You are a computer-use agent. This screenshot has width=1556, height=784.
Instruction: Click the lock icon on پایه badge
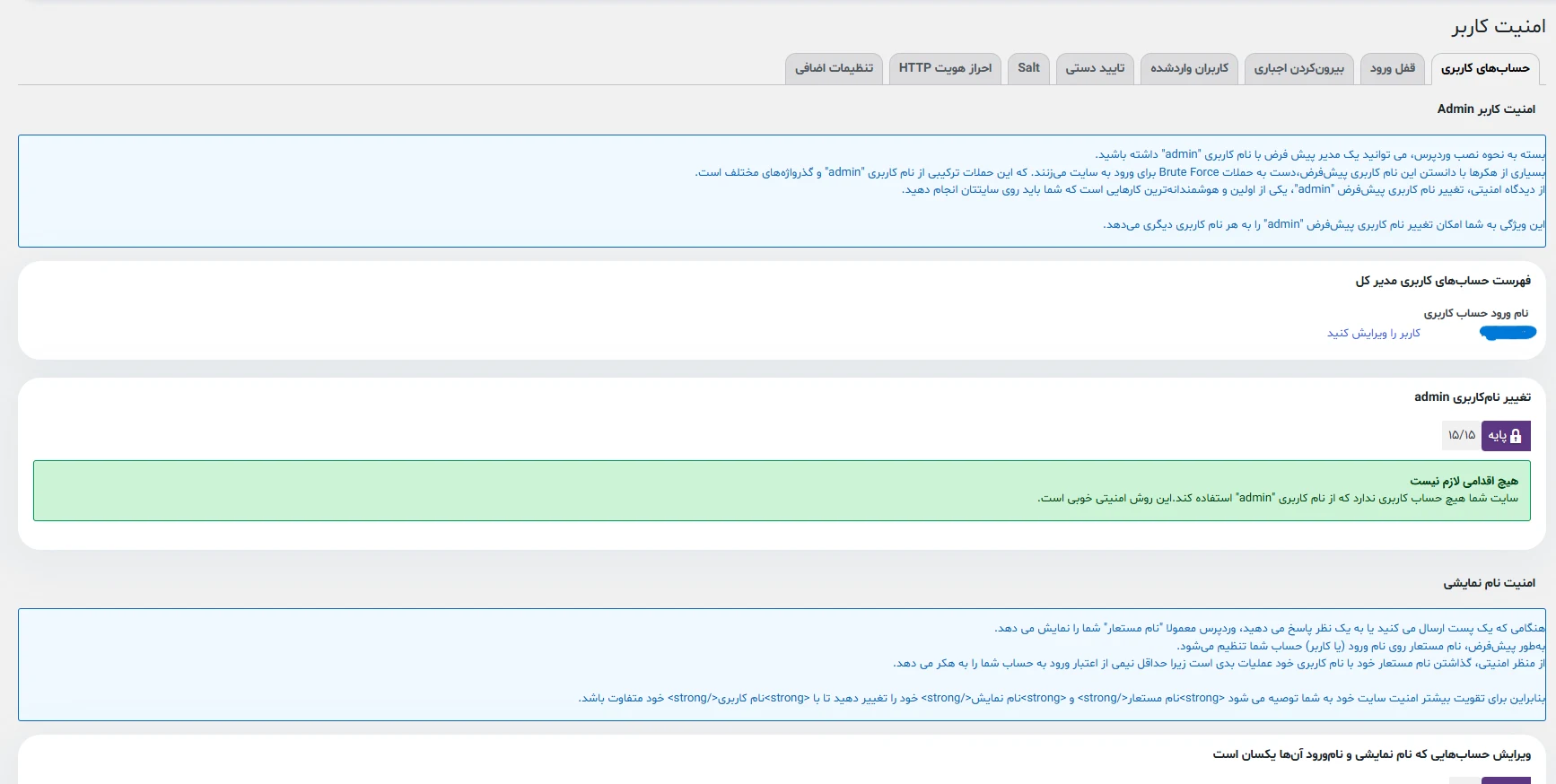pos(1516,436)
